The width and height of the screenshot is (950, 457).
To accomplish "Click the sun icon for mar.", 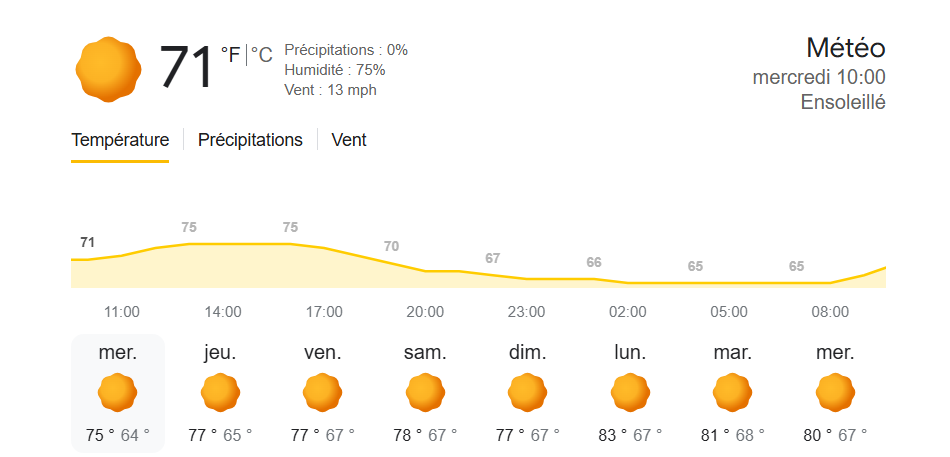I will coord(733,392).
